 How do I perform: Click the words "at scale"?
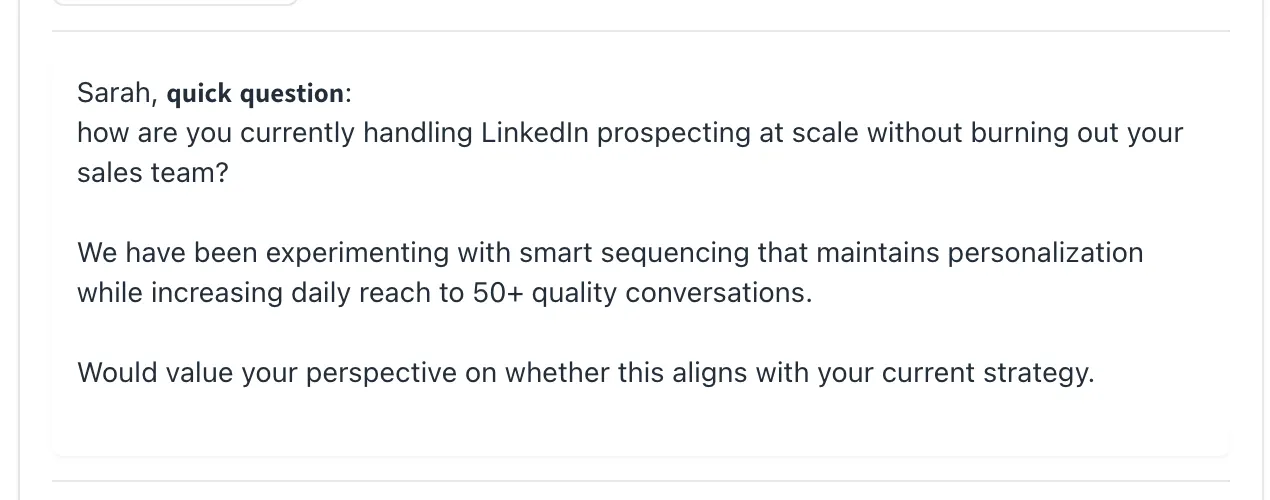pyautogui.click(x=808, y=133)
